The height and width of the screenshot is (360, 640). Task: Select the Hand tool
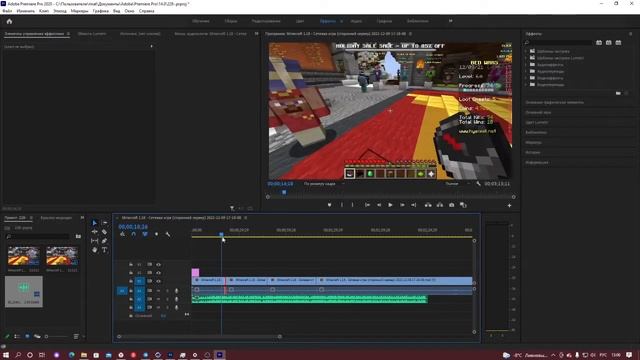point(94,250)
